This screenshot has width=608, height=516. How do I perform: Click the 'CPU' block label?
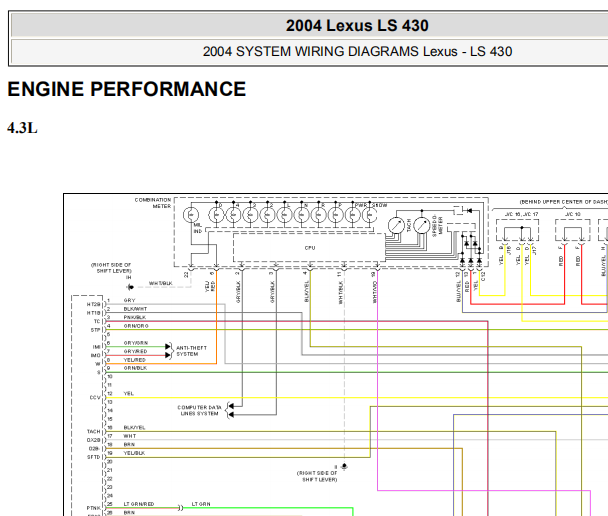[x=310, y=248]
